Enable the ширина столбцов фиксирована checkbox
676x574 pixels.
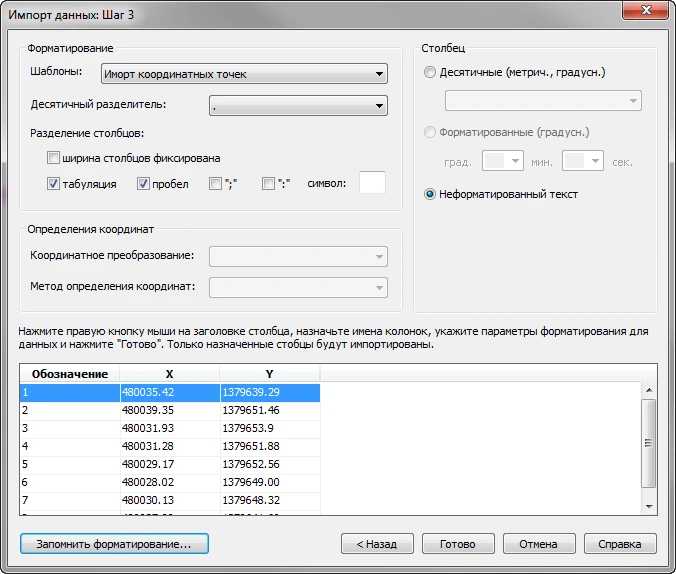[x=53, y=158]
